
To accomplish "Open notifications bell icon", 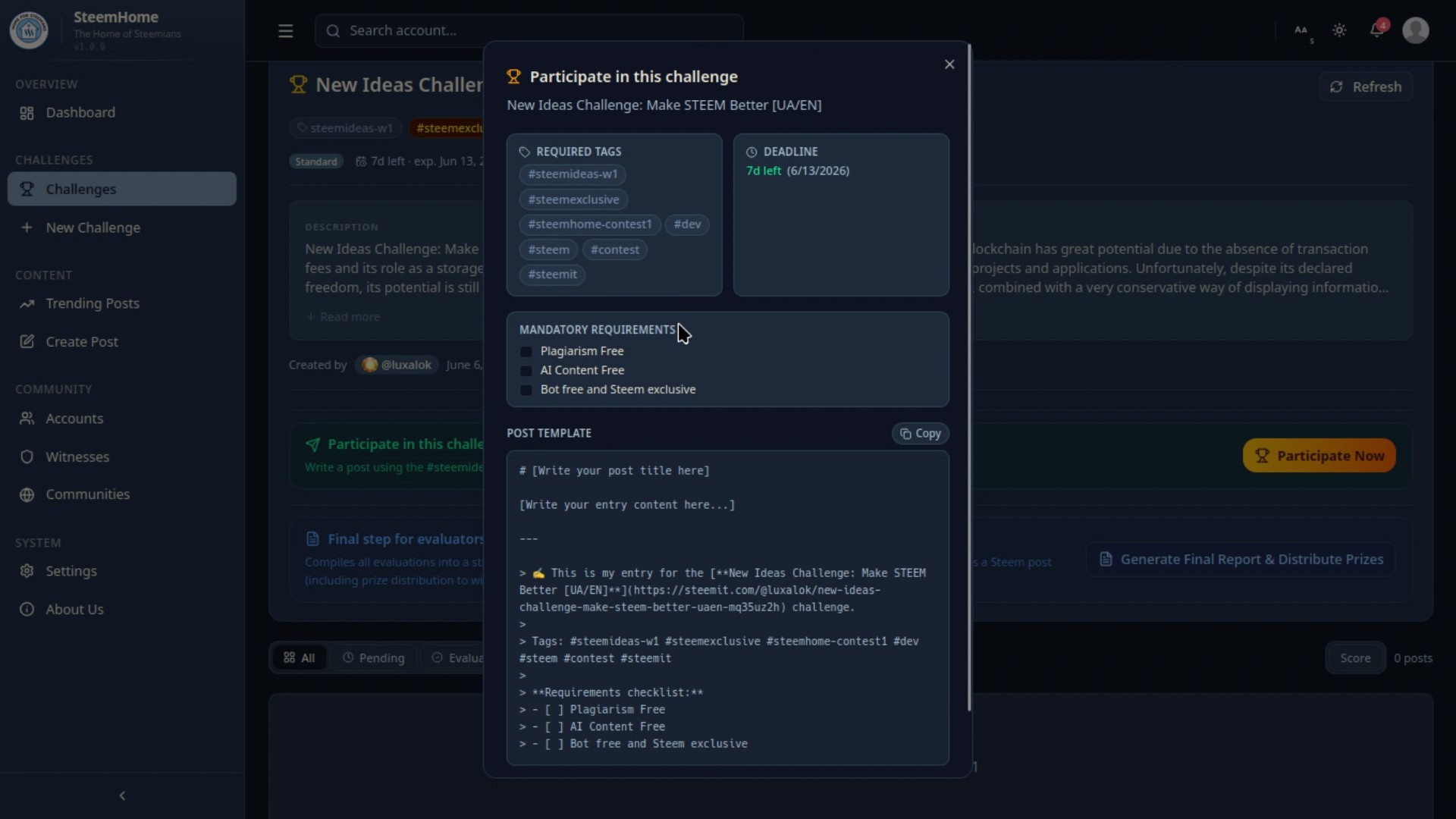I will tap(1377, 30).
